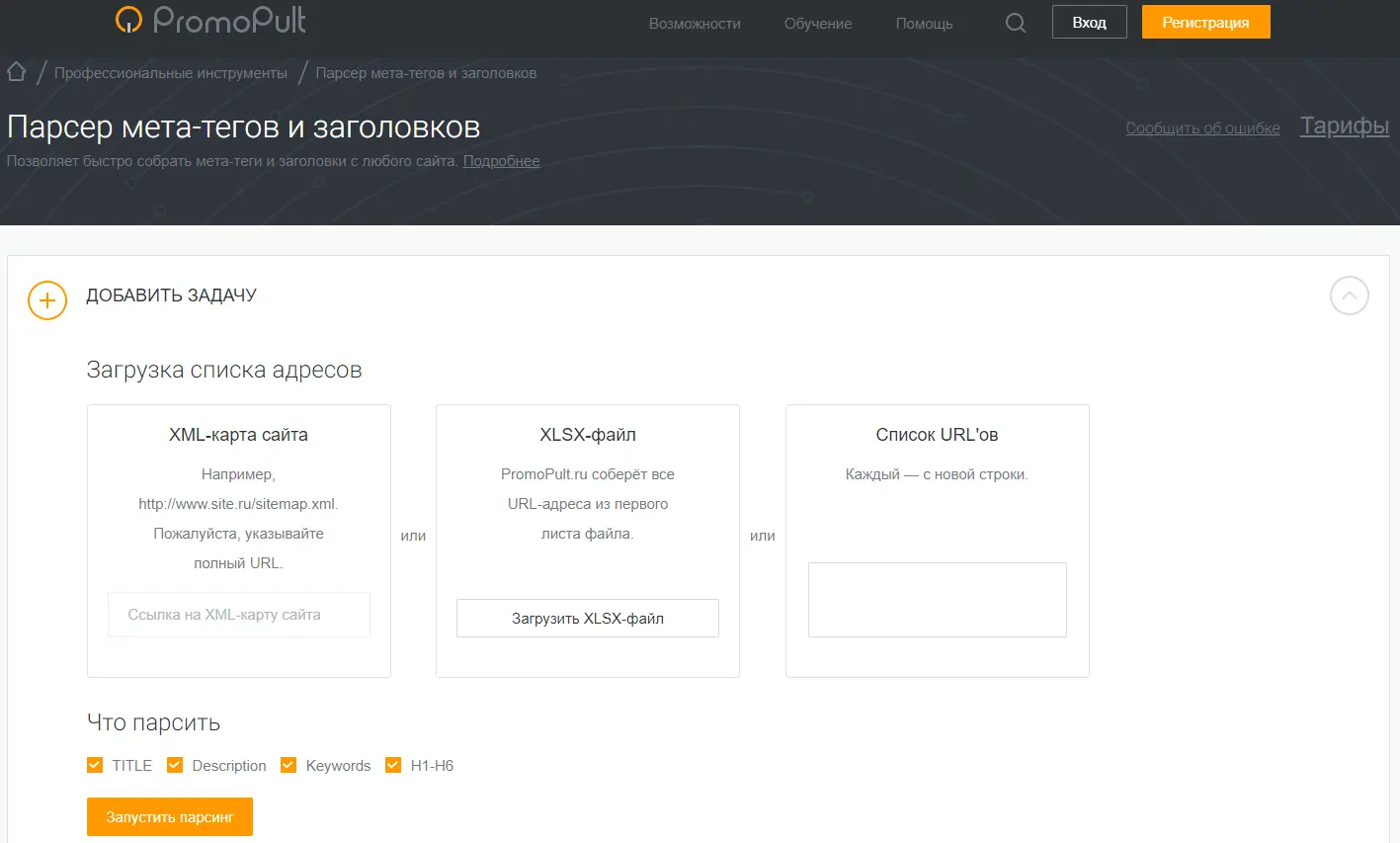Go to home via house icon
Image resolution: width=1400 pixels, height=843 pixels.
coord(16,72)
